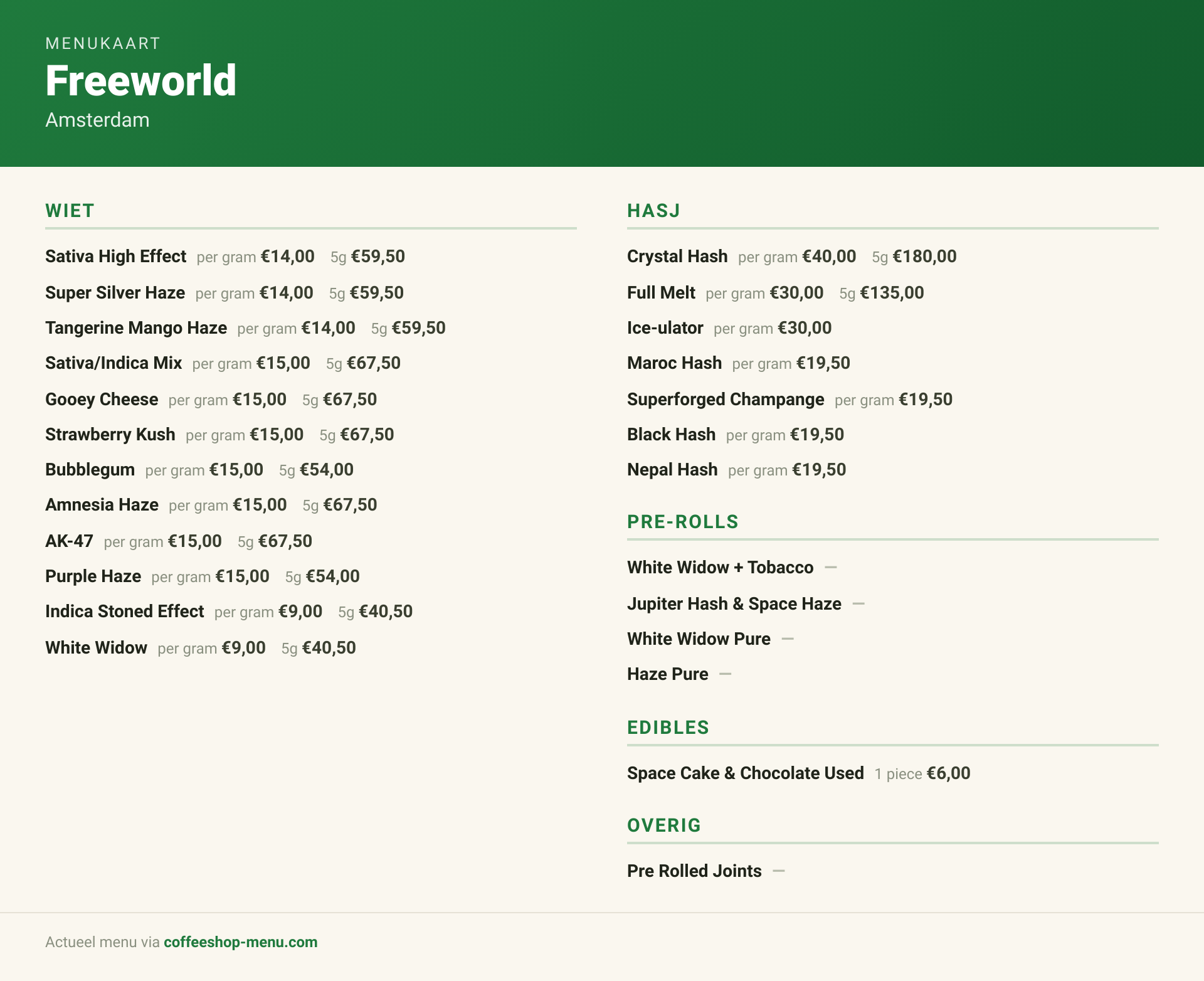Select the Haze Pure pre-roll
Screen dimensions: 1204x981
(x=667, y=674)
